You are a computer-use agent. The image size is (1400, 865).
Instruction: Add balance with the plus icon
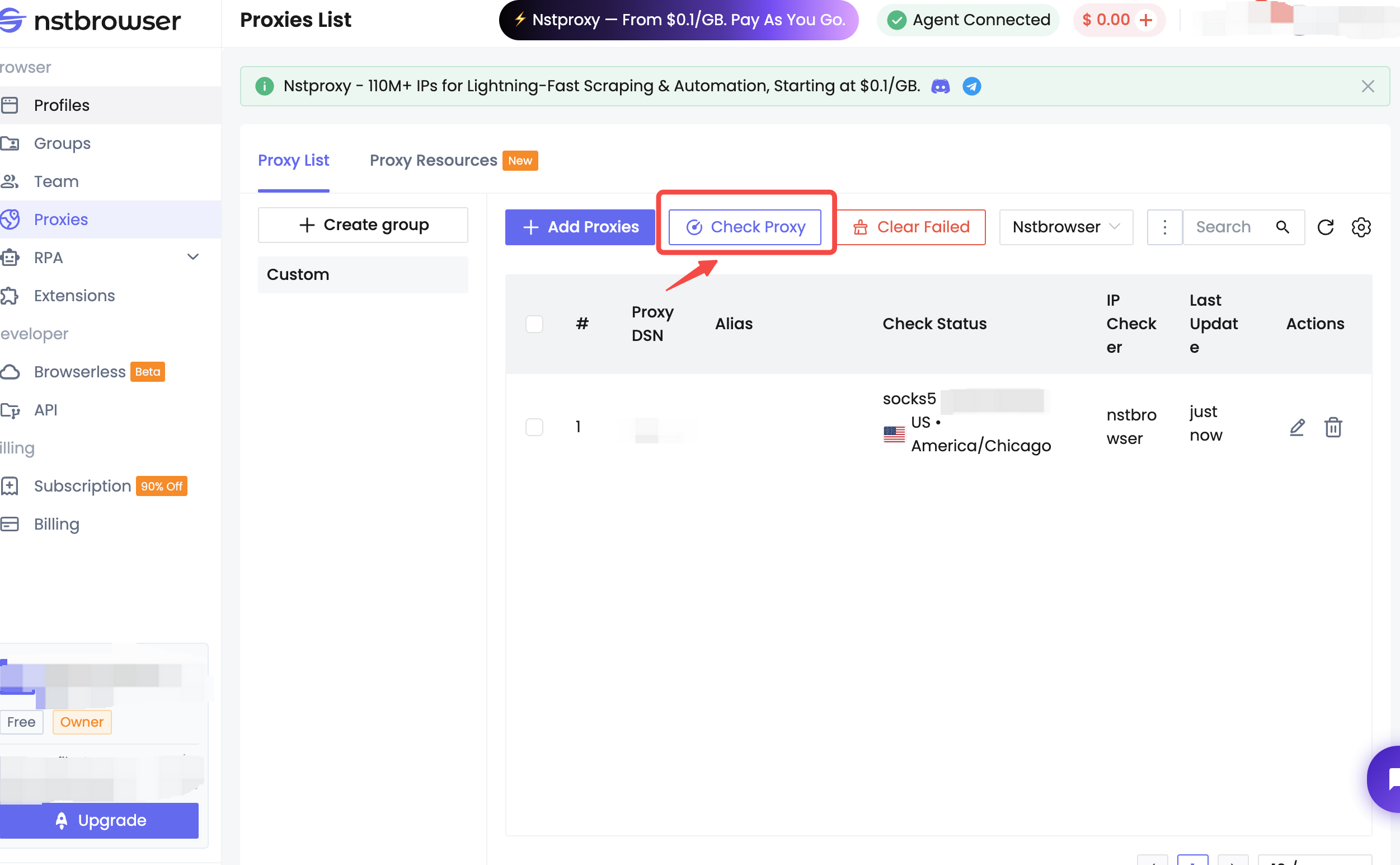click(1146, 20)
